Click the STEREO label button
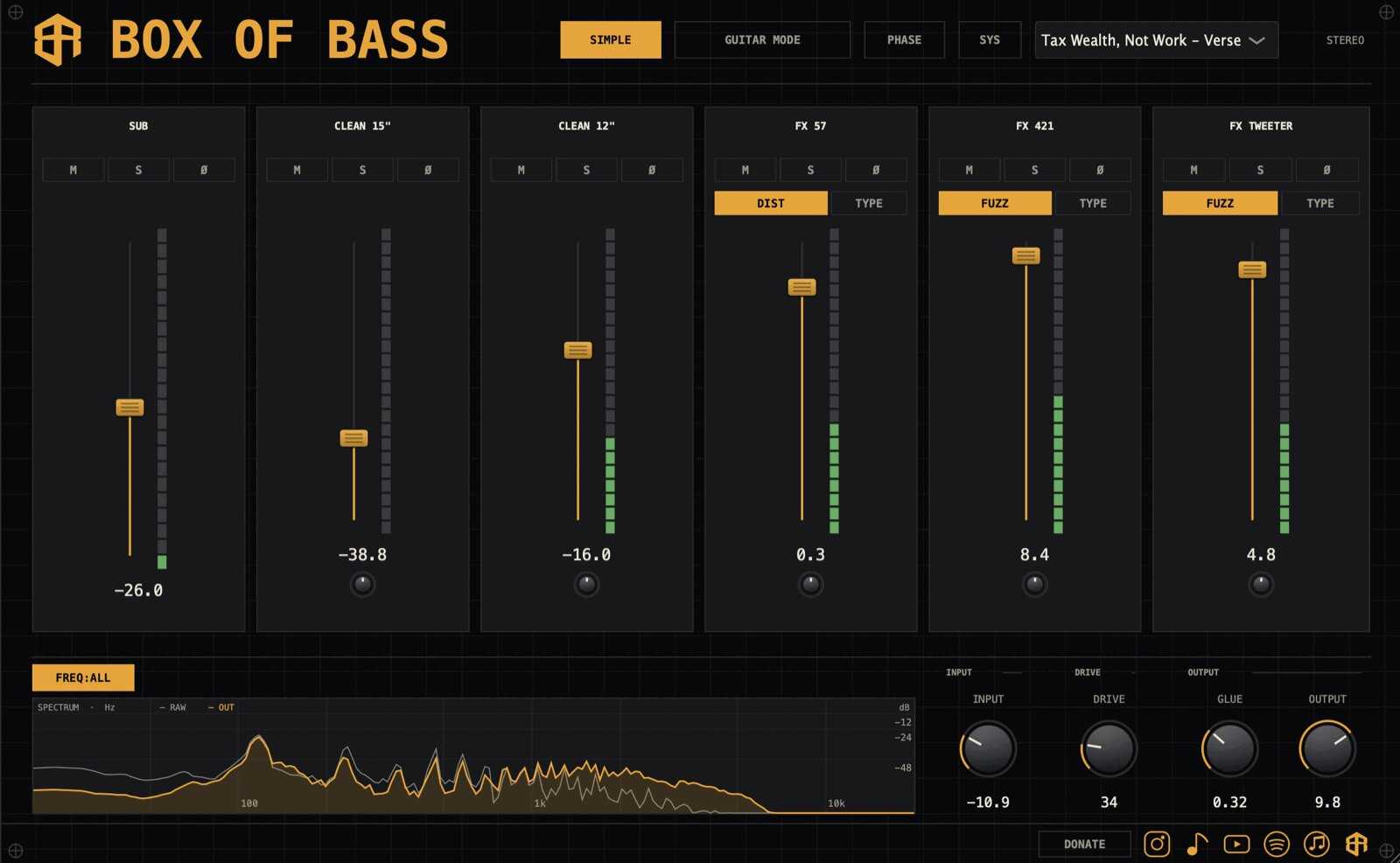1400x863 pixels. tap(1345, 40)
